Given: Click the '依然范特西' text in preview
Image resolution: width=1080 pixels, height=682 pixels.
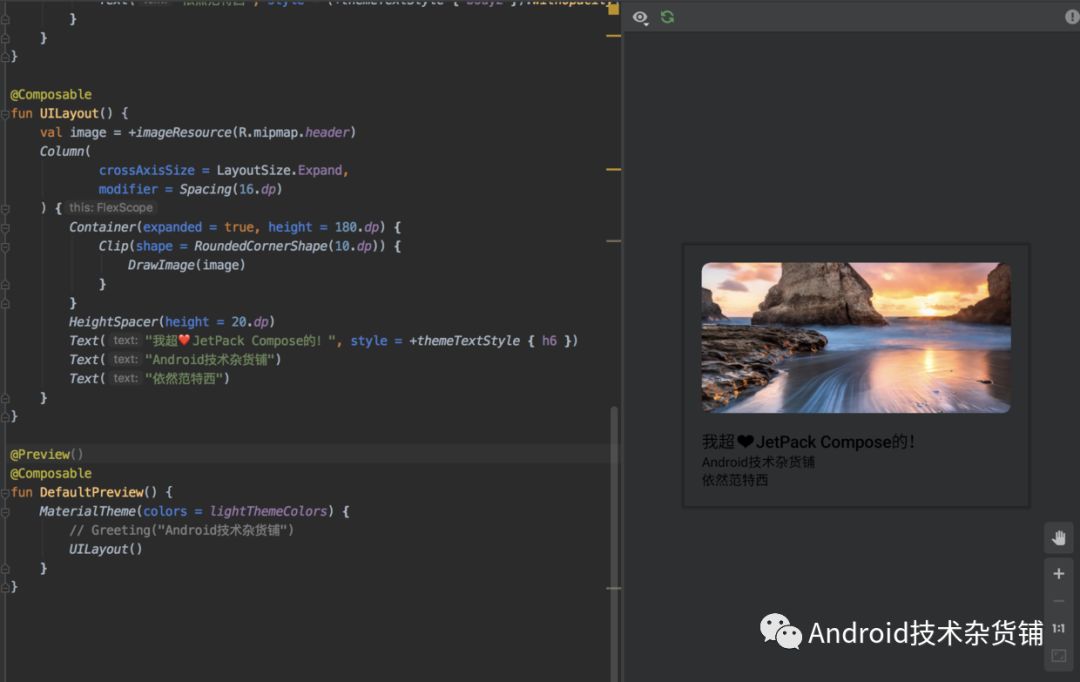Looking at the screenshot, I should click(x=735, y=480).
